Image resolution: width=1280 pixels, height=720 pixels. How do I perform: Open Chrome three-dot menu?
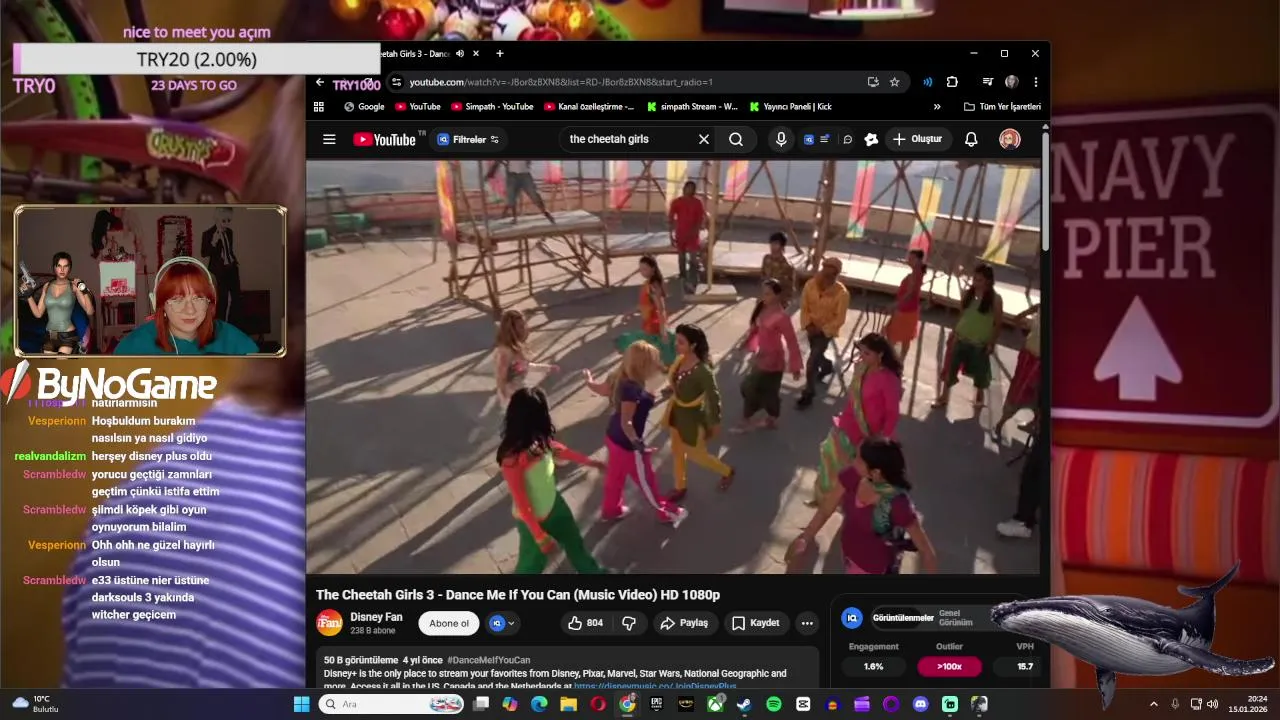pyautogui.click(x=1036, y=82)
